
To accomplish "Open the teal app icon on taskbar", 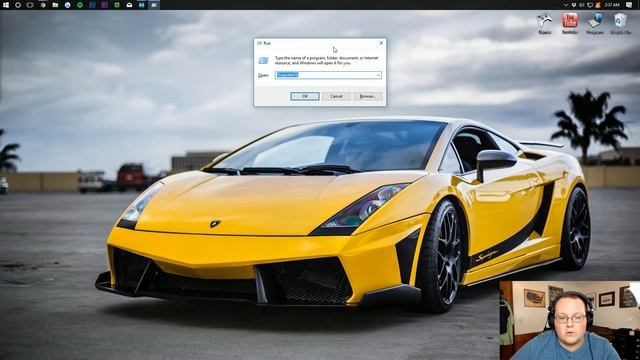I will point(141,5).
